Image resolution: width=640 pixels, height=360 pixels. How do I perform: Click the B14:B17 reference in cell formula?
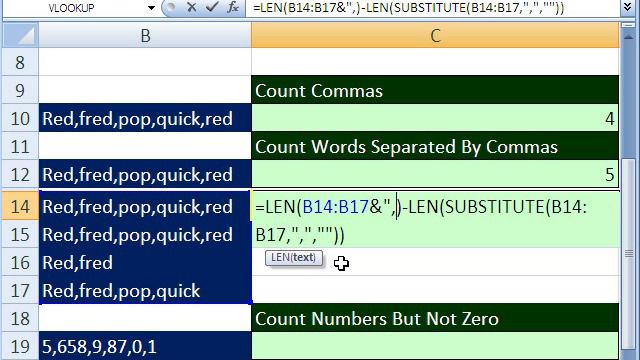click(x=336, y=207)
